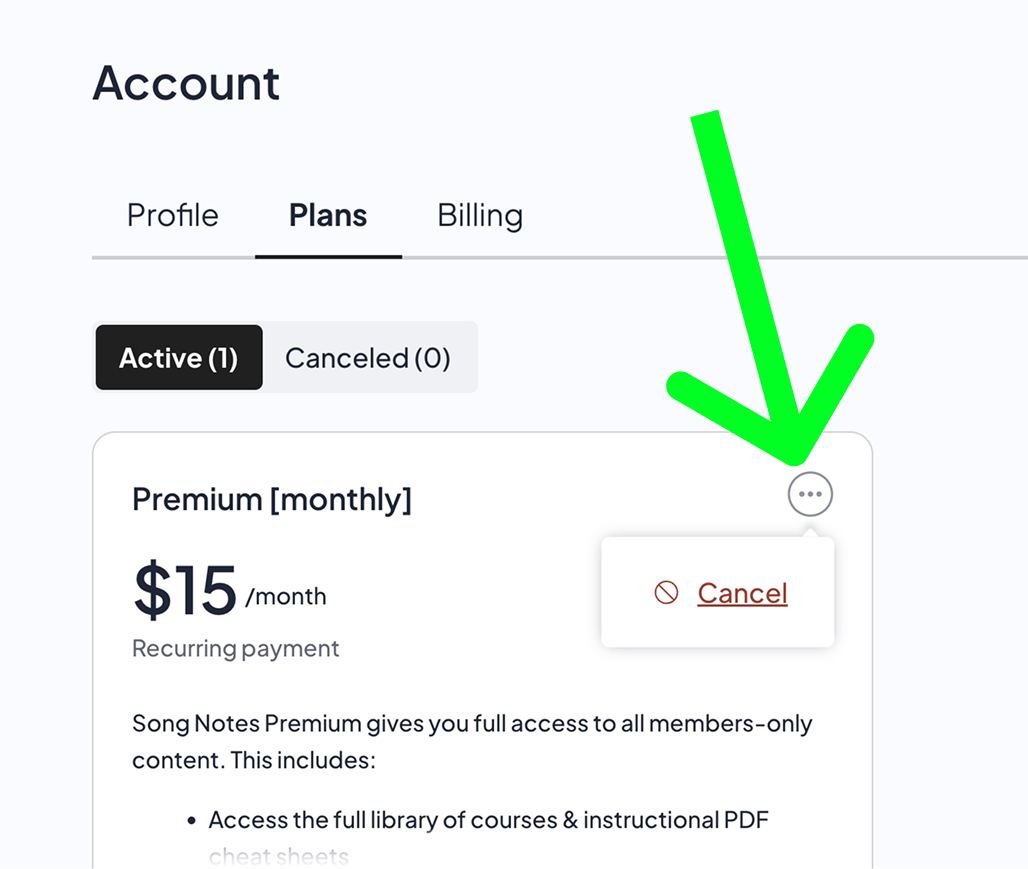Click the bullet dot before Access the full library

click(191, 822)
